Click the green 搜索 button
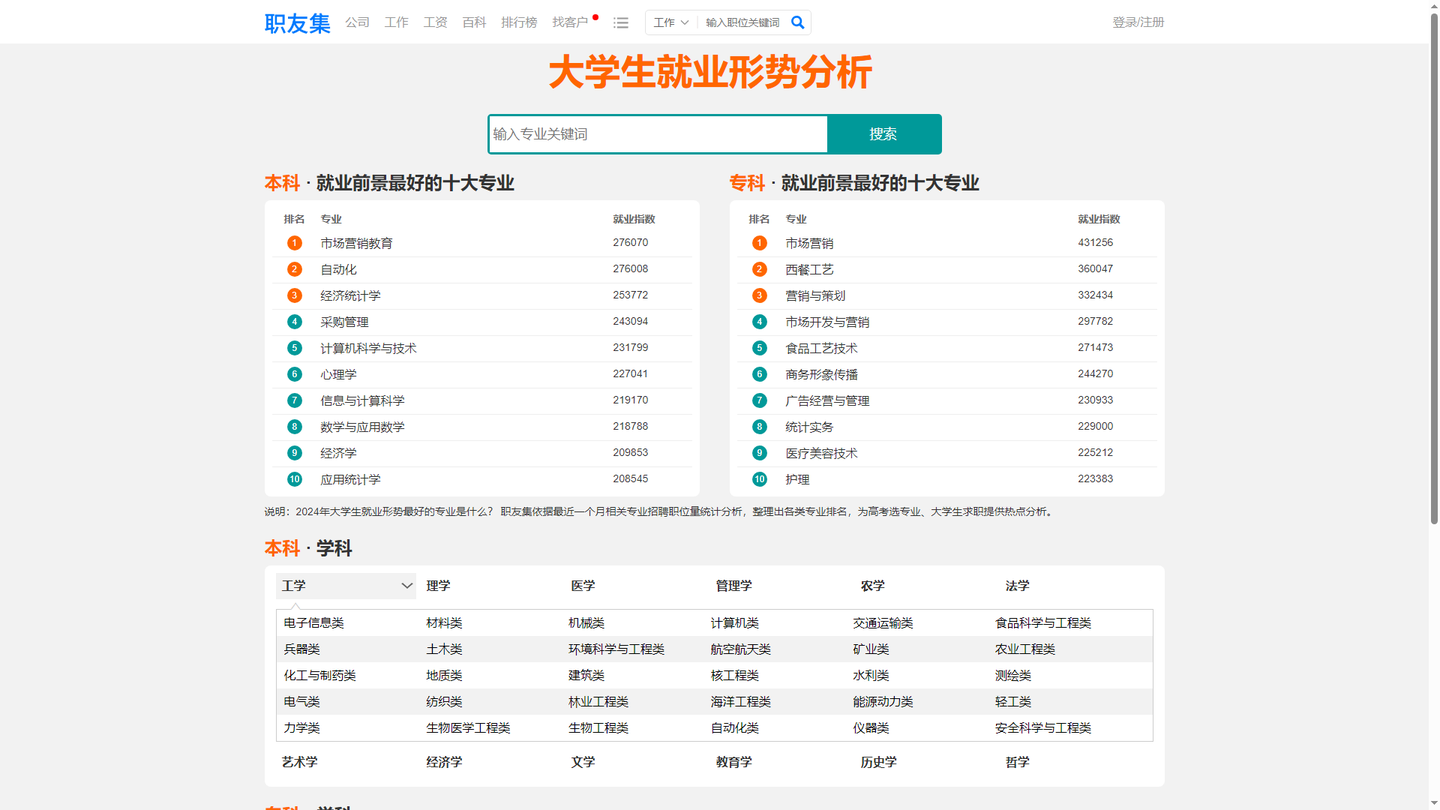 884,134
